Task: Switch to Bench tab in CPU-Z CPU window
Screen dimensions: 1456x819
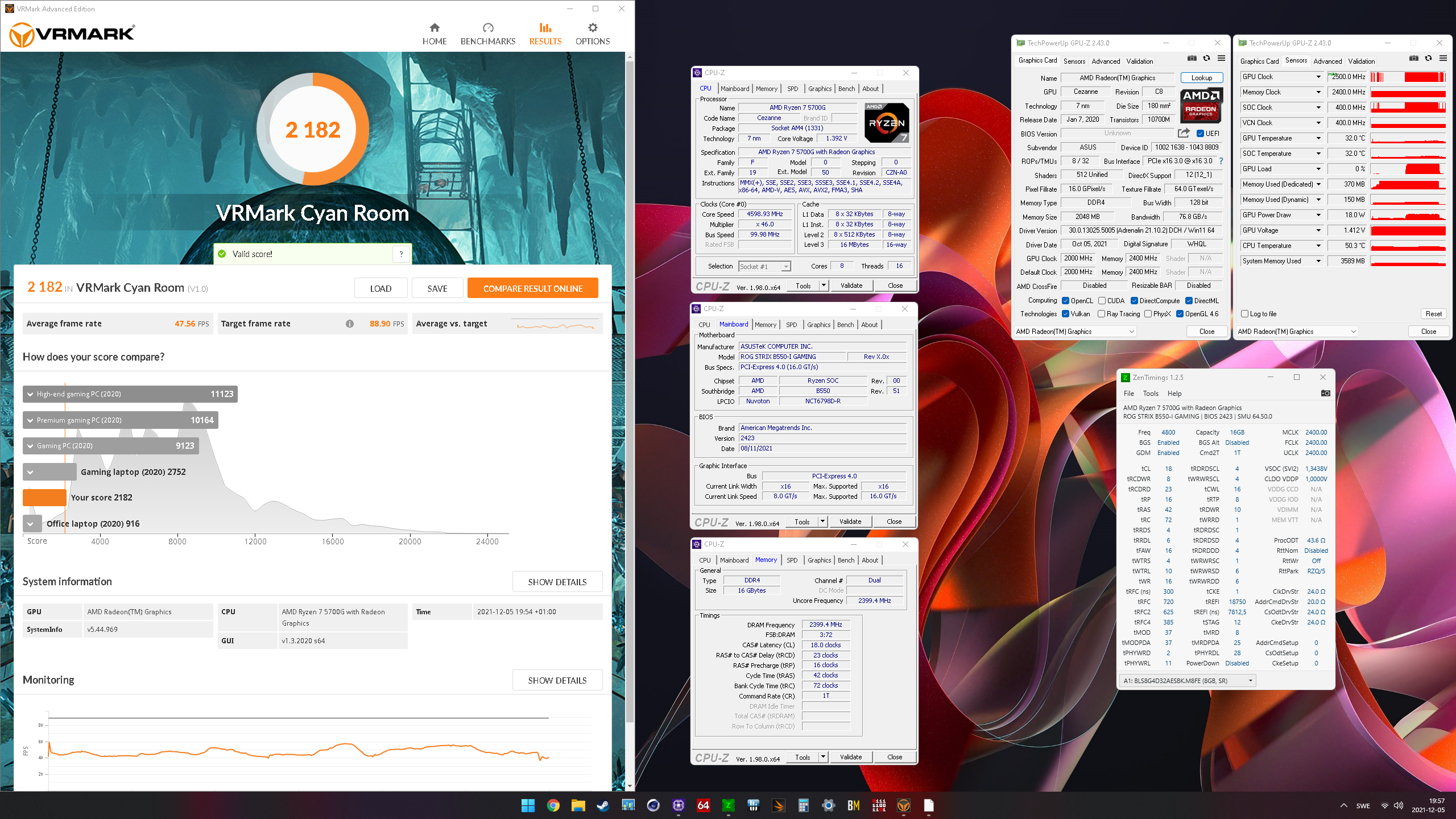Action: (x=846, y=89)
